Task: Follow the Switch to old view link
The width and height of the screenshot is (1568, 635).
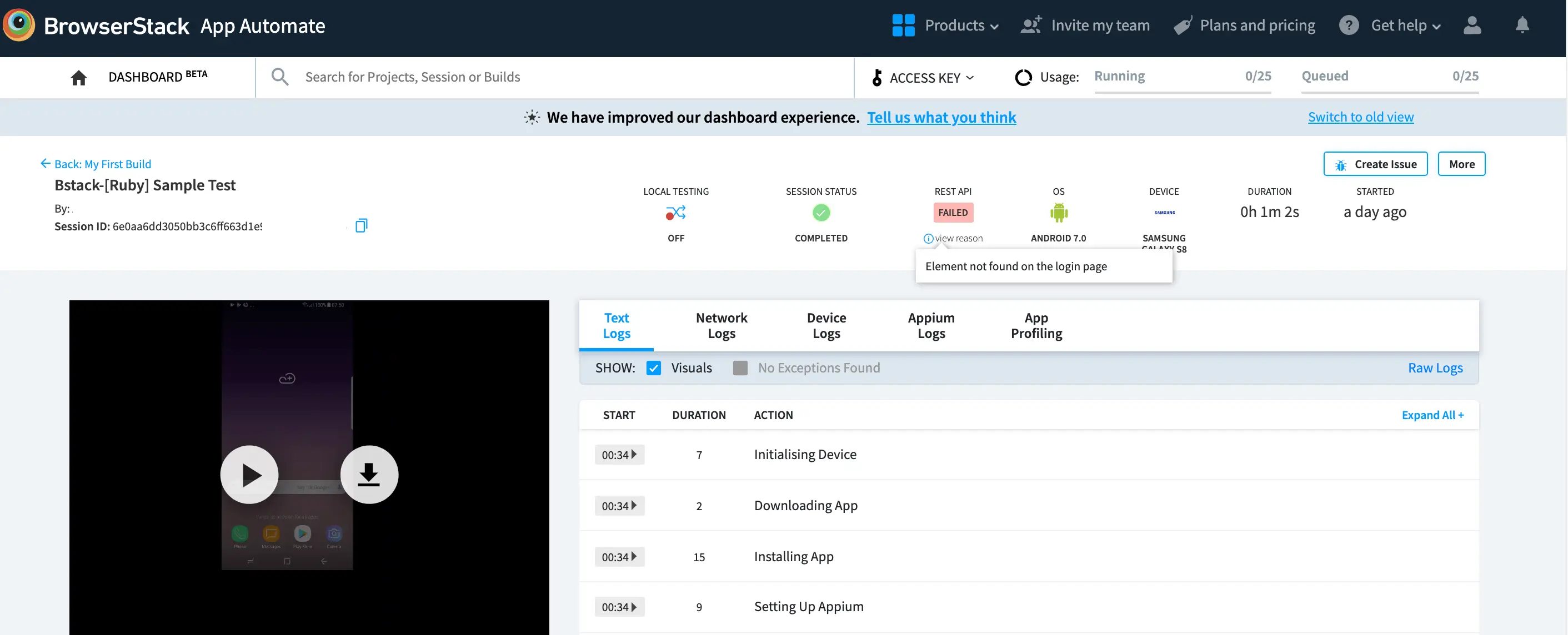Action: 1360,117
